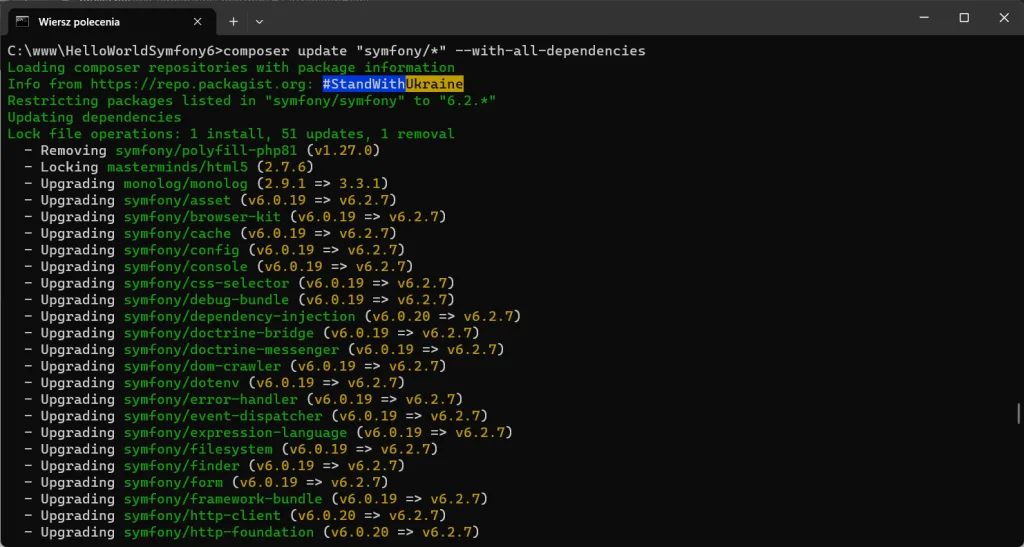This screenshot has width=1024, height=547.
Task: Click symfony/console package name
Action: coord(185,267)
